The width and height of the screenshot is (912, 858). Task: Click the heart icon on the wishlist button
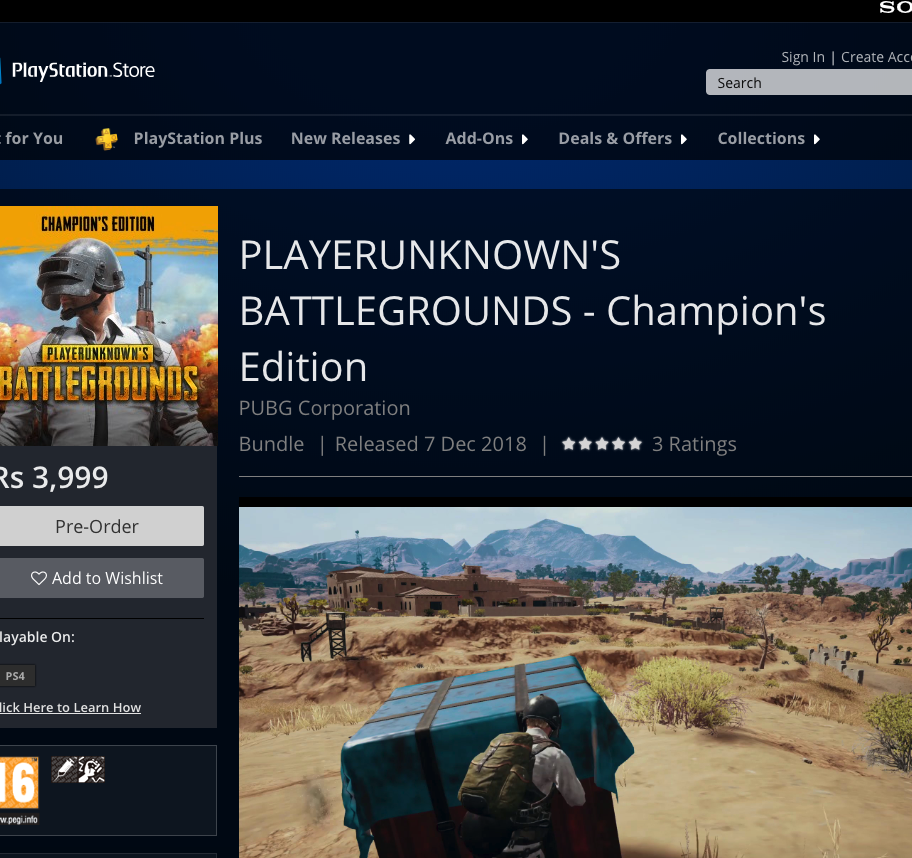point(39,578)
